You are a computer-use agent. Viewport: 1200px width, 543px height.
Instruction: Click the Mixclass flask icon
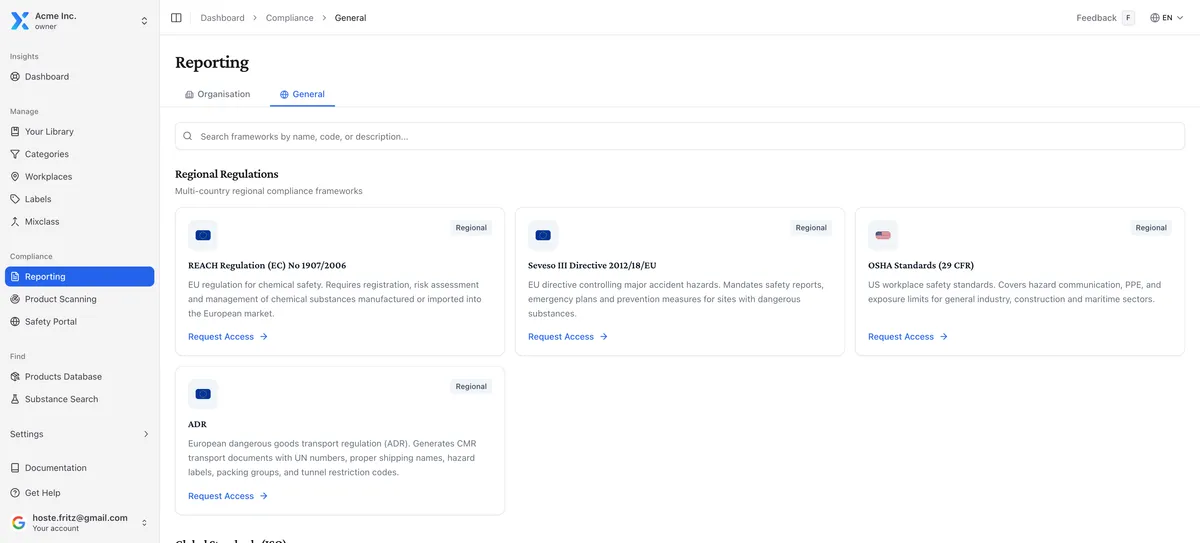(x=15, y=222)
